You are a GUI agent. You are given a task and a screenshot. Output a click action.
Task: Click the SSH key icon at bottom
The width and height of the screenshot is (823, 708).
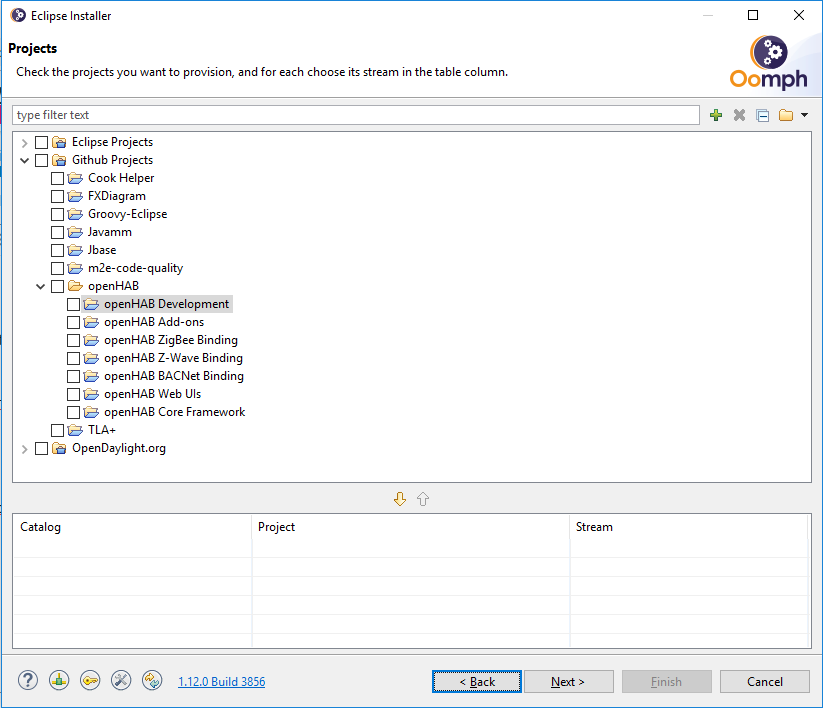pos(90,681)
